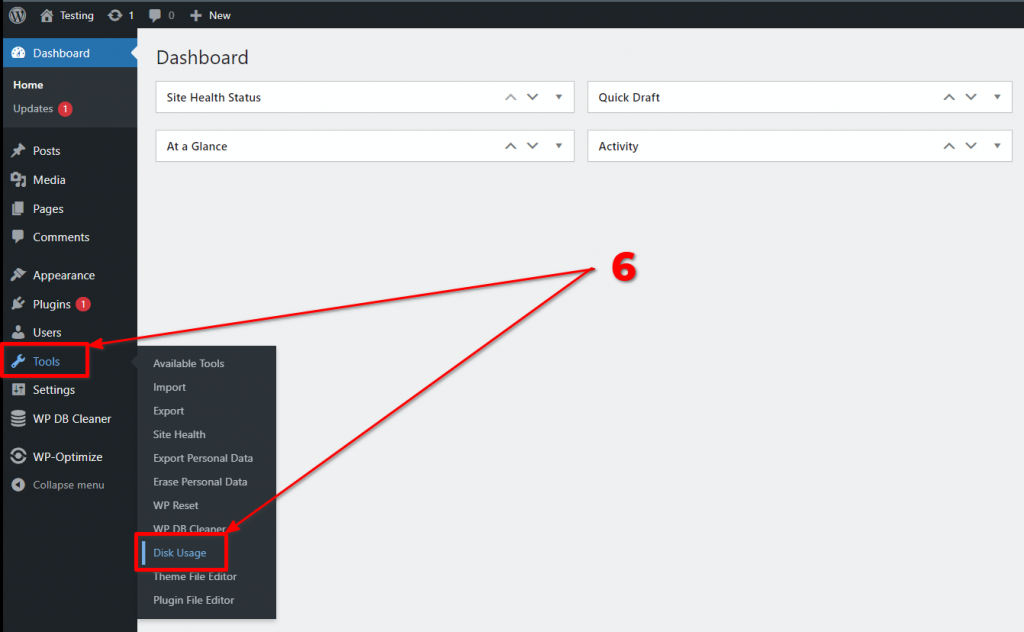Click the Plugins update count badge
1024x632 pixels.
coord(83,304)
